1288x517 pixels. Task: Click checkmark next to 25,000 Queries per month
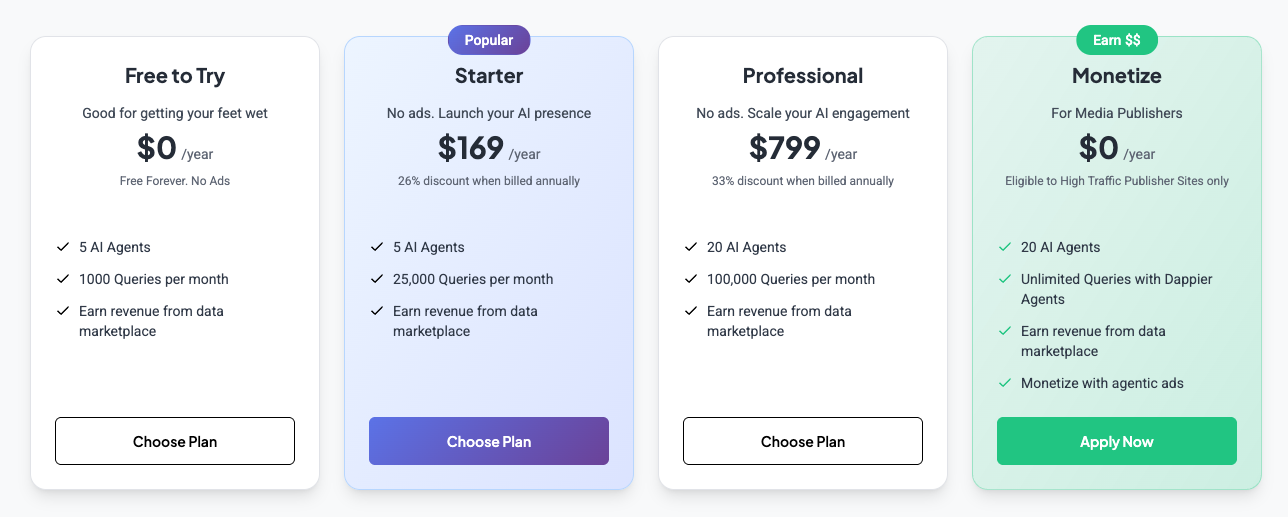coord(377,279)
